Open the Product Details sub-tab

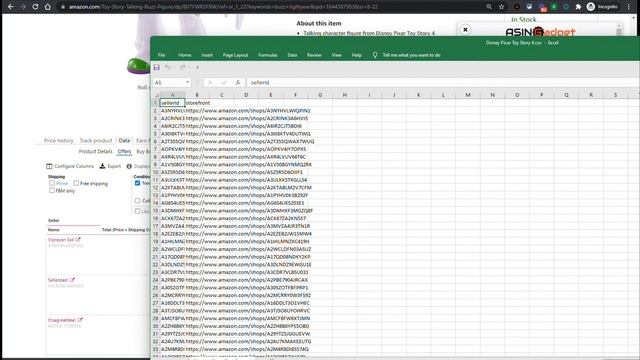click(95, 151)
